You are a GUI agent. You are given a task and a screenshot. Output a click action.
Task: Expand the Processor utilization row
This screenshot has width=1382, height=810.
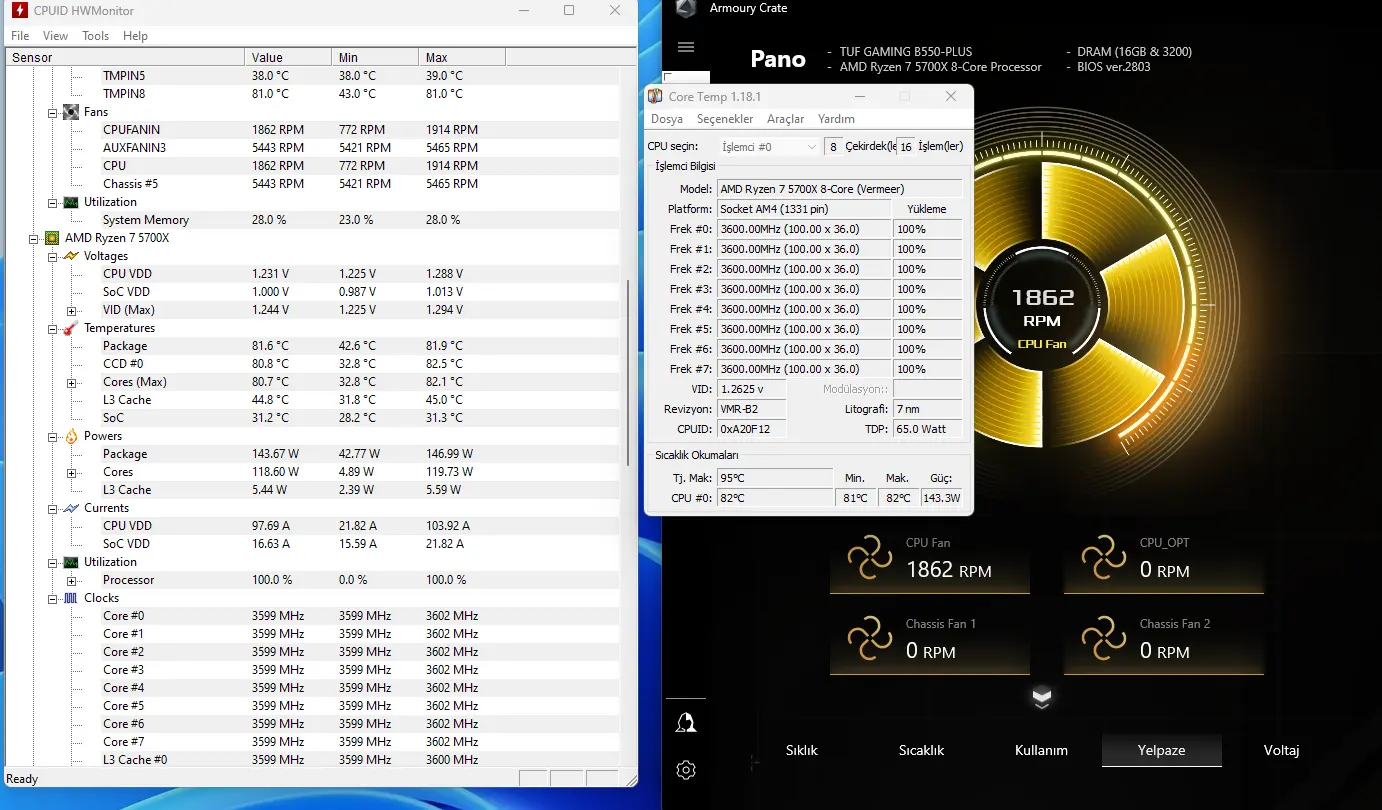72,580
